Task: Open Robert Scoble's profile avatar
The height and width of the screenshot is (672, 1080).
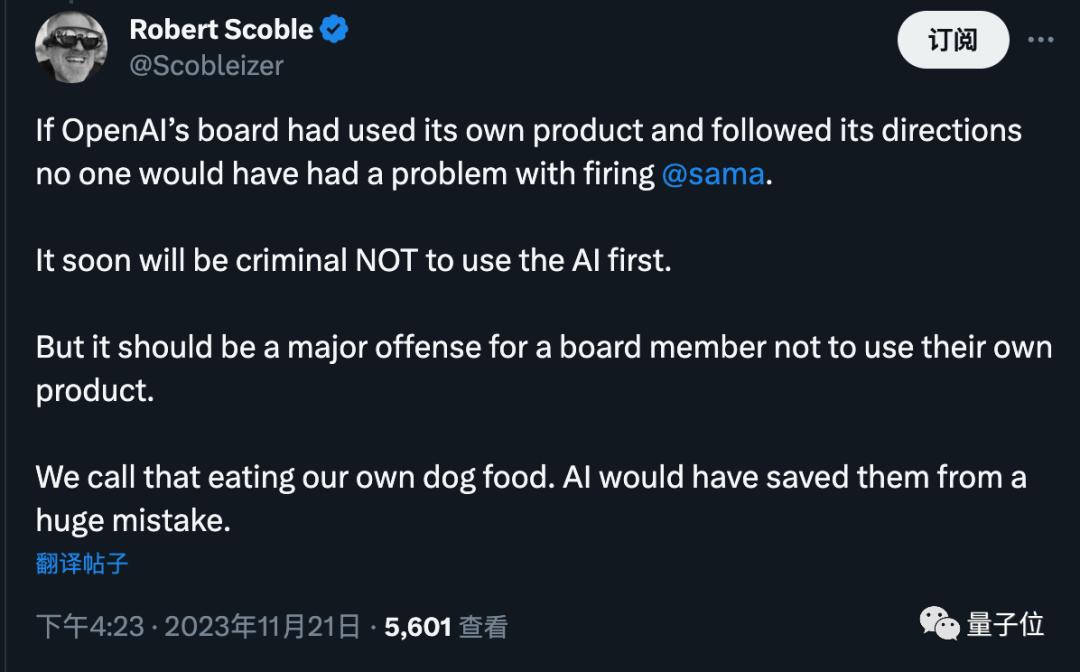Action: point(73,47)
